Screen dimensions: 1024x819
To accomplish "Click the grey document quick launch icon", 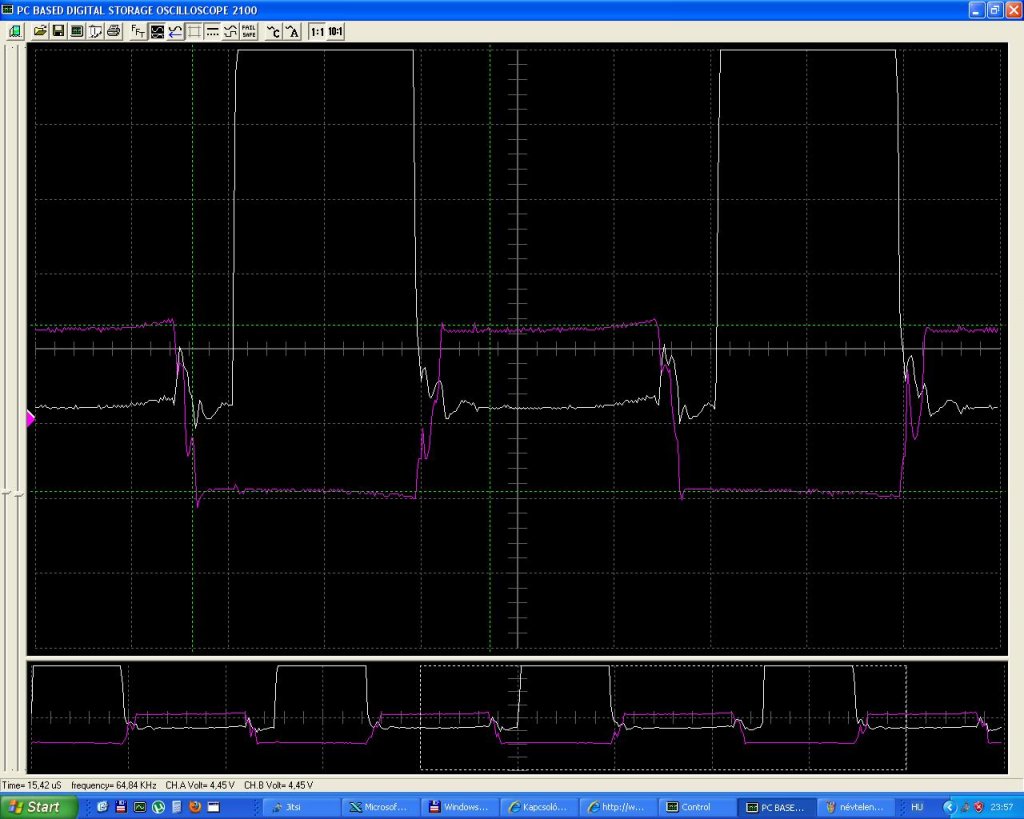I will (176, 807).
